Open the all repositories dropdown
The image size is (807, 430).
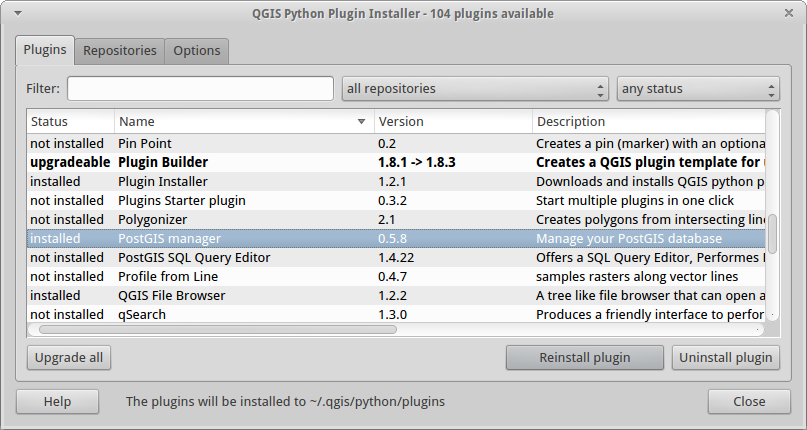point(475,89)
